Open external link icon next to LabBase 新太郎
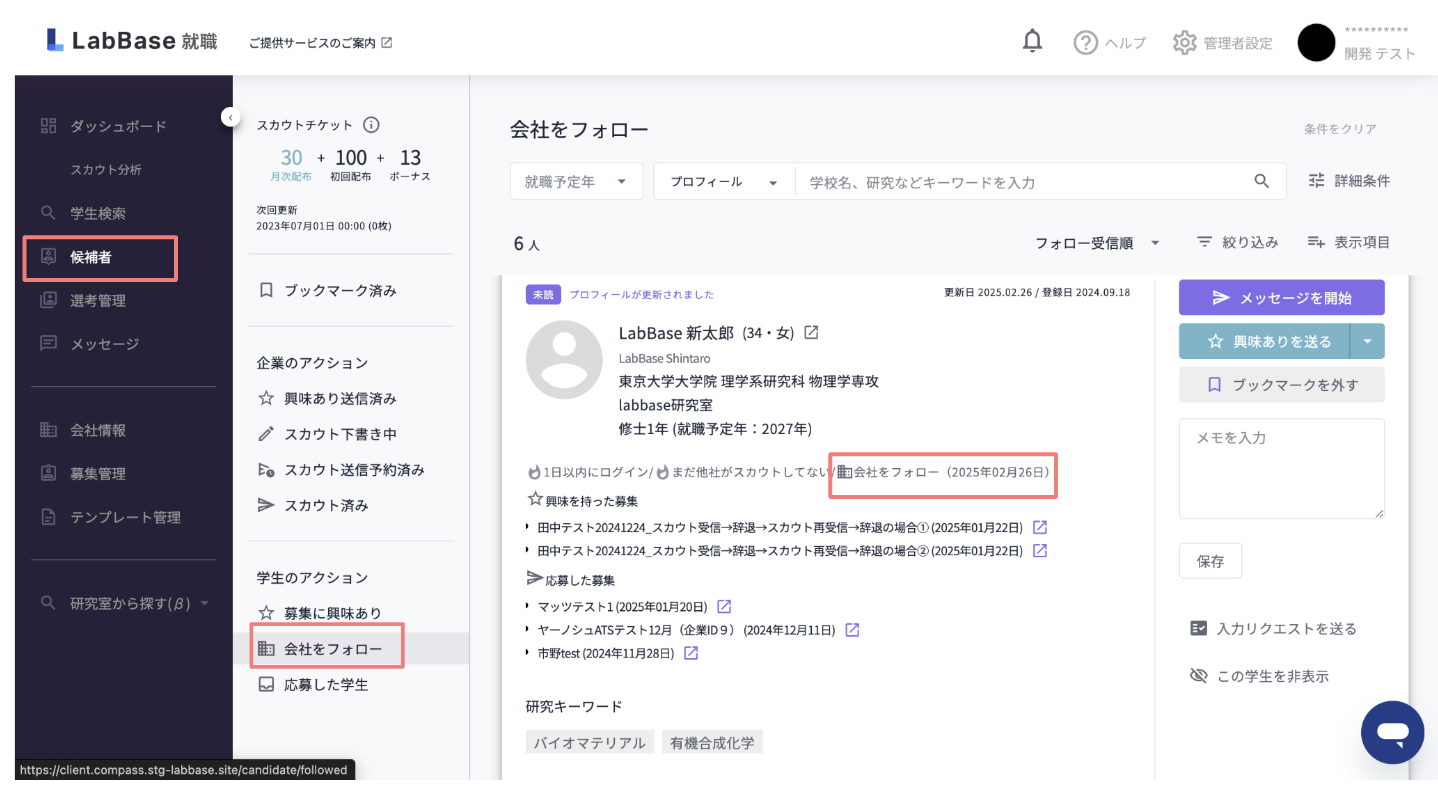Screen dimensions: 1438x798 pos(811,332)
